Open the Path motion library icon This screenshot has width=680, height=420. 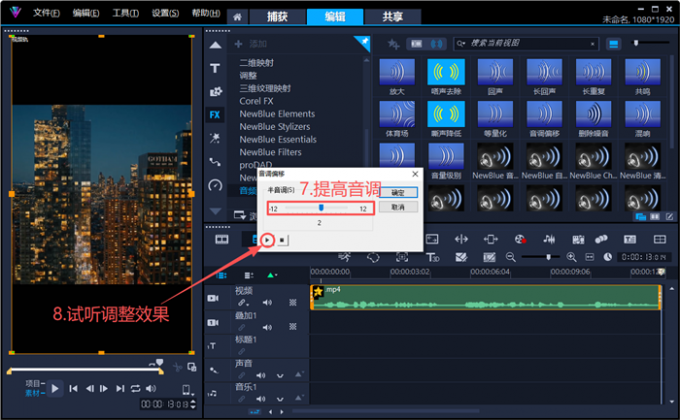215,162
